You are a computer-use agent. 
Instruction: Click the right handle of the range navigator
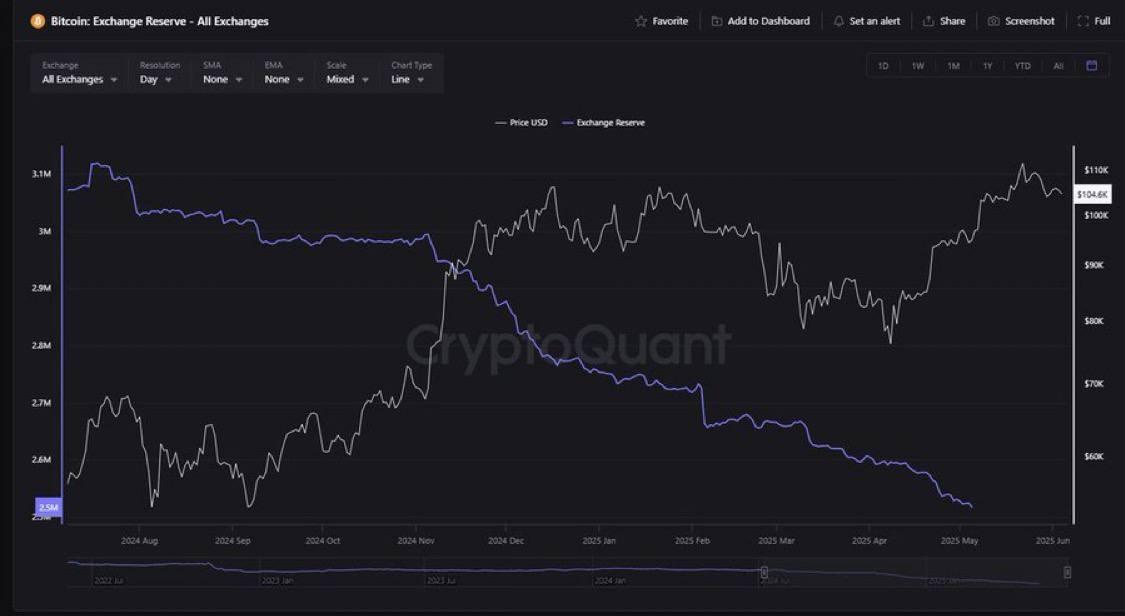[1067, 572]
